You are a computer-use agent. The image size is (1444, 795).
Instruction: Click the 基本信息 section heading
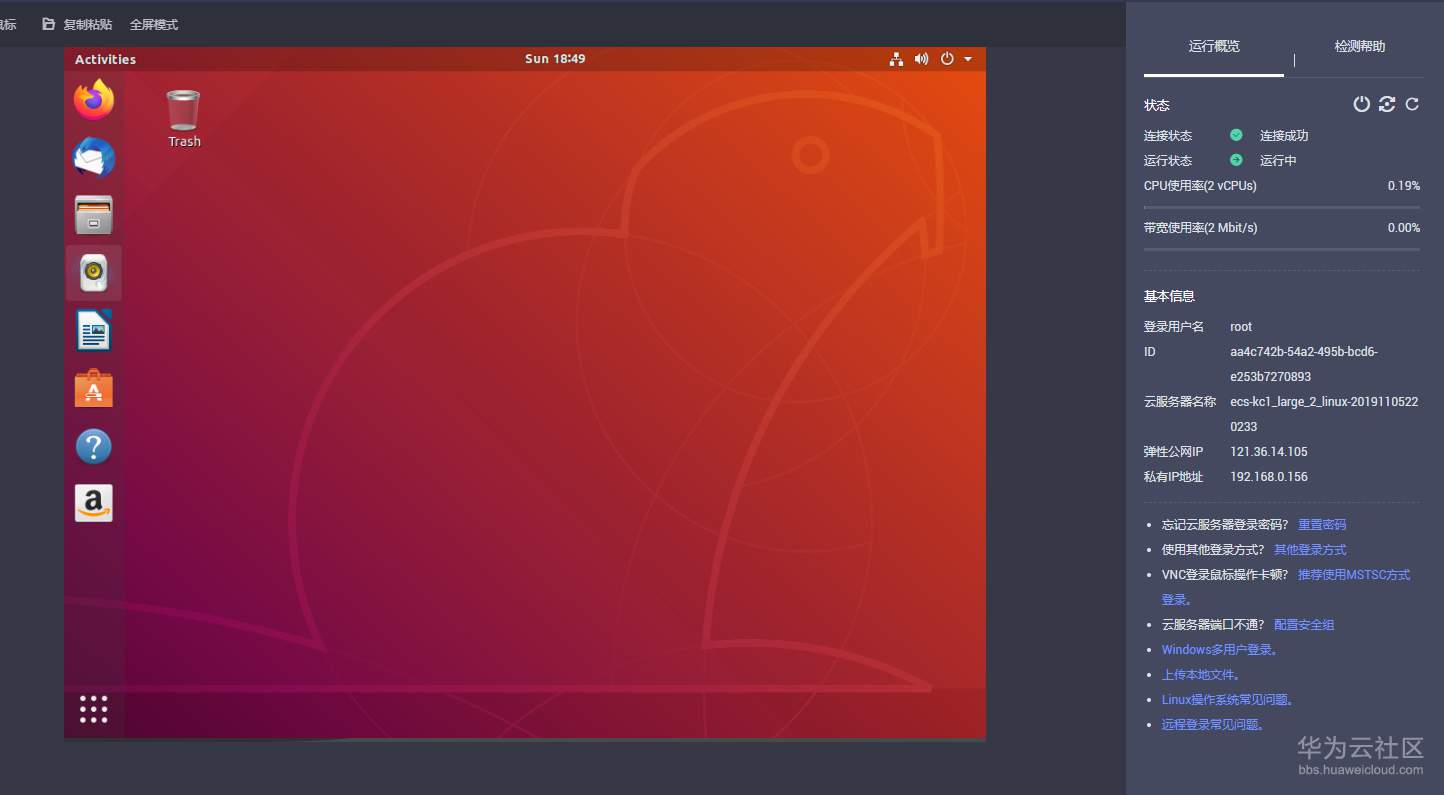pos(1169,296)
